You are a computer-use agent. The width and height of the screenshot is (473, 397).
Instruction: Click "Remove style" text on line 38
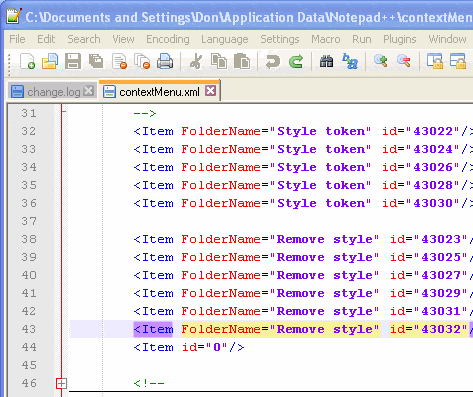324,239
